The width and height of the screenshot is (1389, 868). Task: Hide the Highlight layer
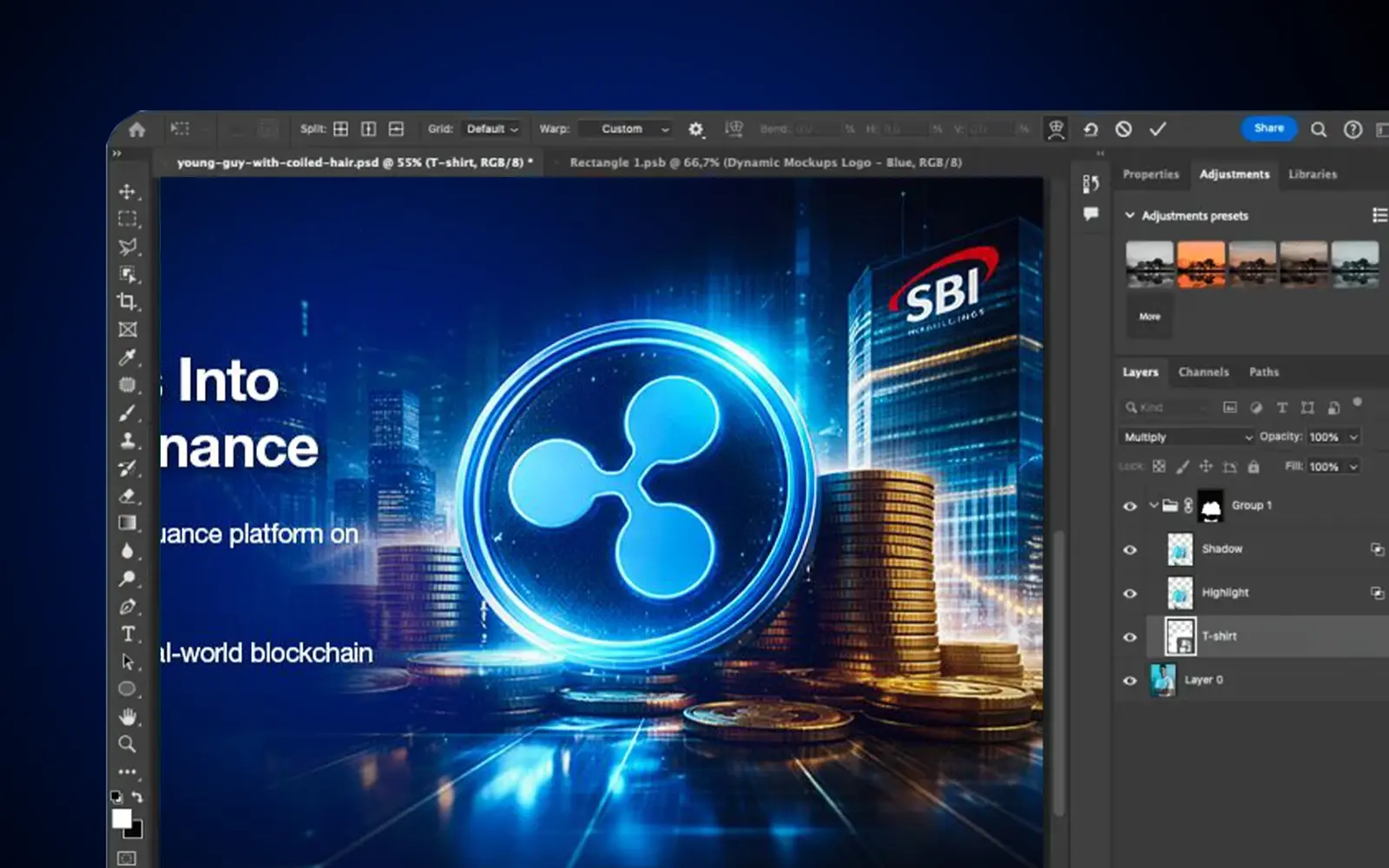(x=1130, y=594)
